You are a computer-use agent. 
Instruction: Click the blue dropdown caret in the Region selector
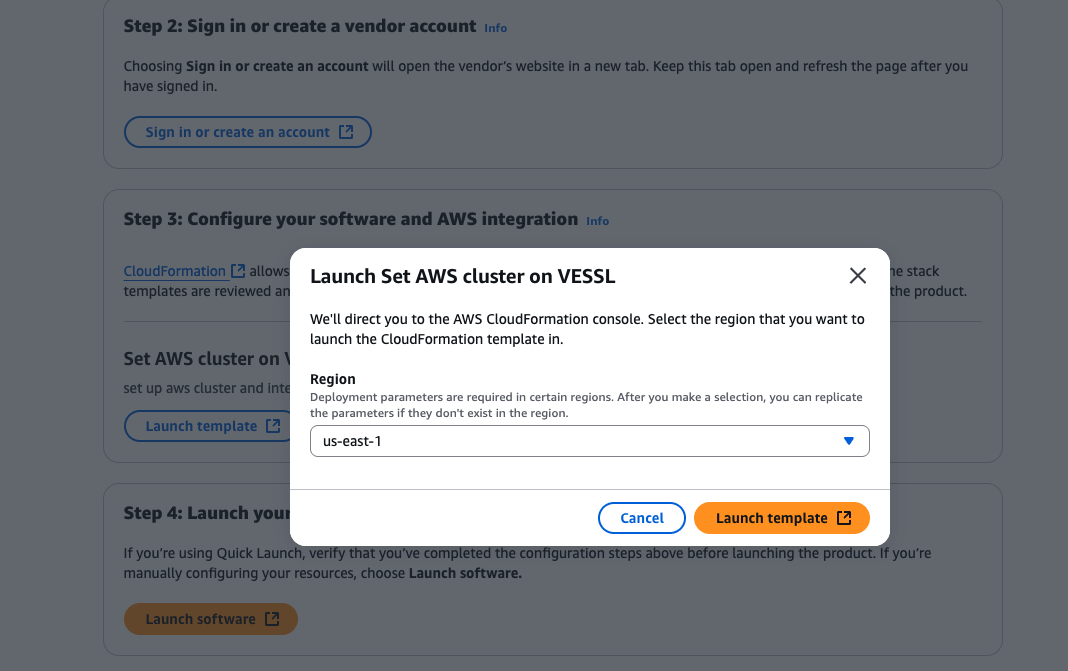(x=847, y=441)
